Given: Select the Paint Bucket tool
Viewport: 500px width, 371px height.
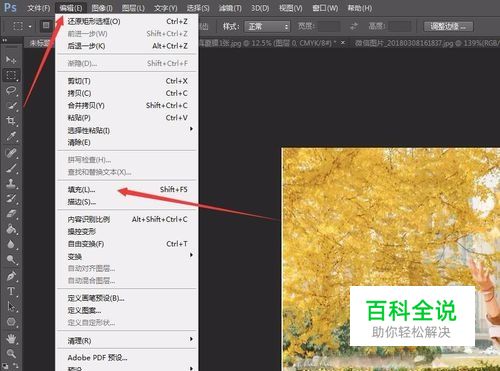Looking at the screenshot, I should click(x=11, y=229).
